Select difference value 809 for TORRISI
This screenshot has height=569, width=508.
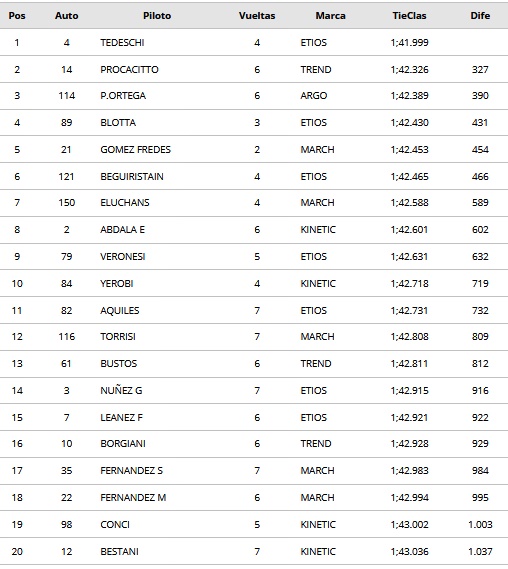tap(480, 337)
